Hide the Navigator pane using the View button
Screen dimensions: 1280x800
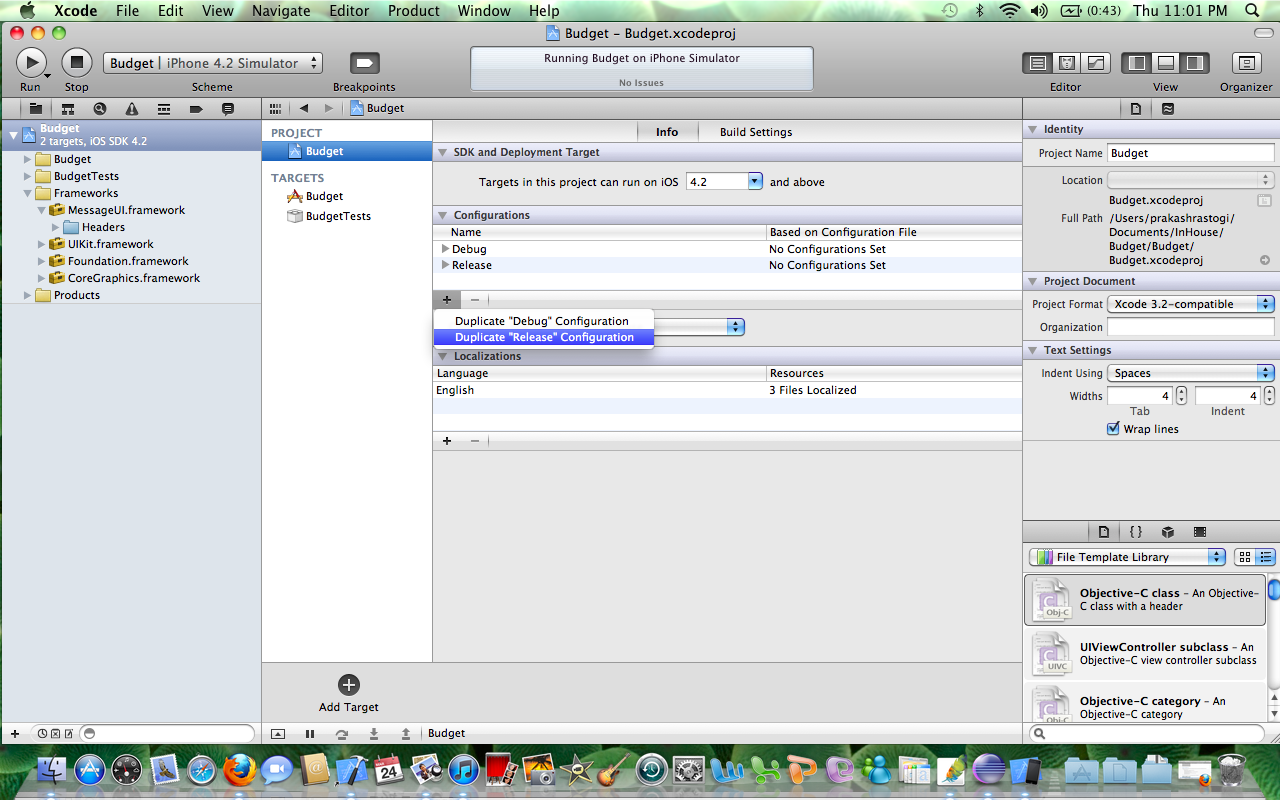click(1136, 63)
